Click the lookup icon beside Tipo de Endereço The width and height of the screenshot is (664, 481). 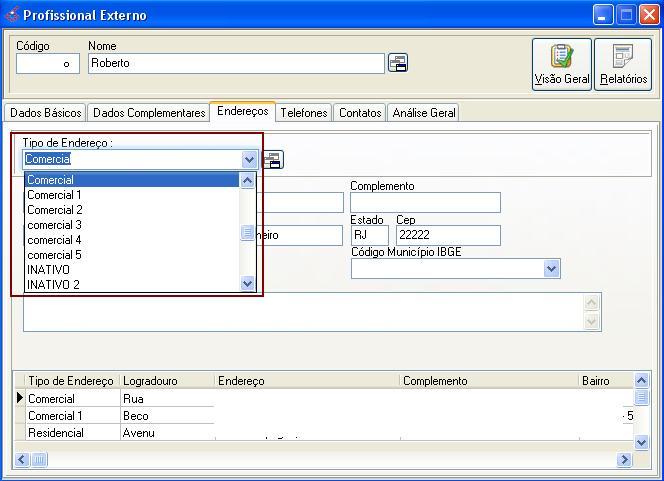pos(273,159)
